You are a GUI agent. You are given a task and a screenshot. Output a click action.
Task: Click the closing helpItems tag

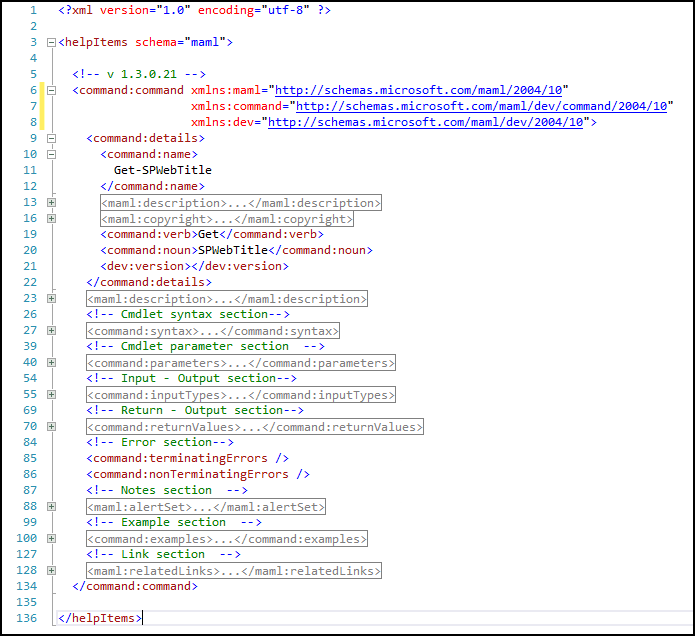pyautogui.click(x=100, y=618)
